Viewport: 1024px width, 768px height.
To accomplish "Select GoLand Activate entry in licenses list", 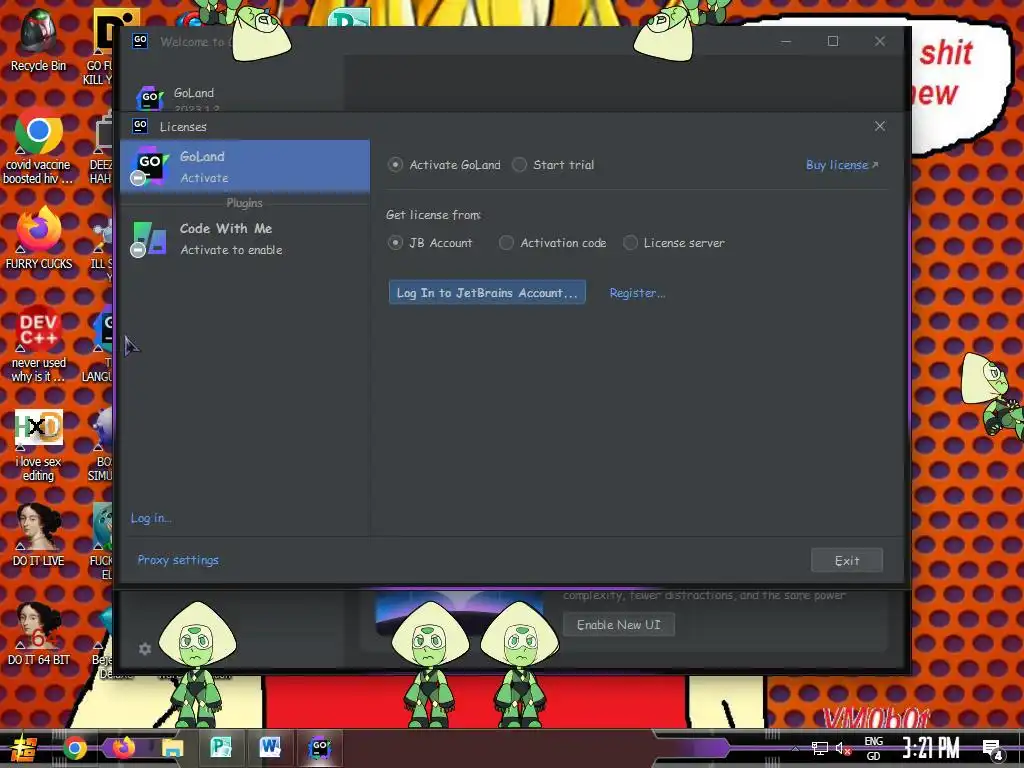I will tap(245, 167).
